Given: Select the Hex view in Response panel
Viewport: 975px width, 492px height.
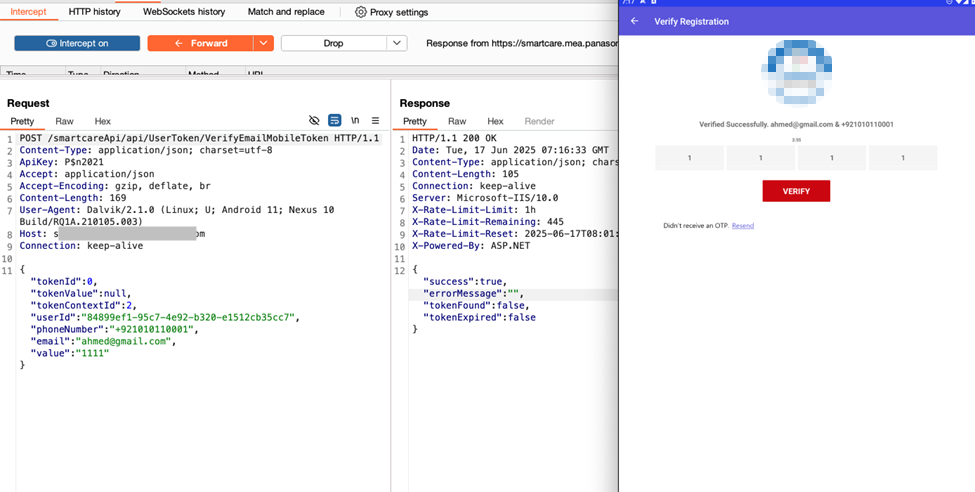Looking at the screenshot, I should 495,121.
